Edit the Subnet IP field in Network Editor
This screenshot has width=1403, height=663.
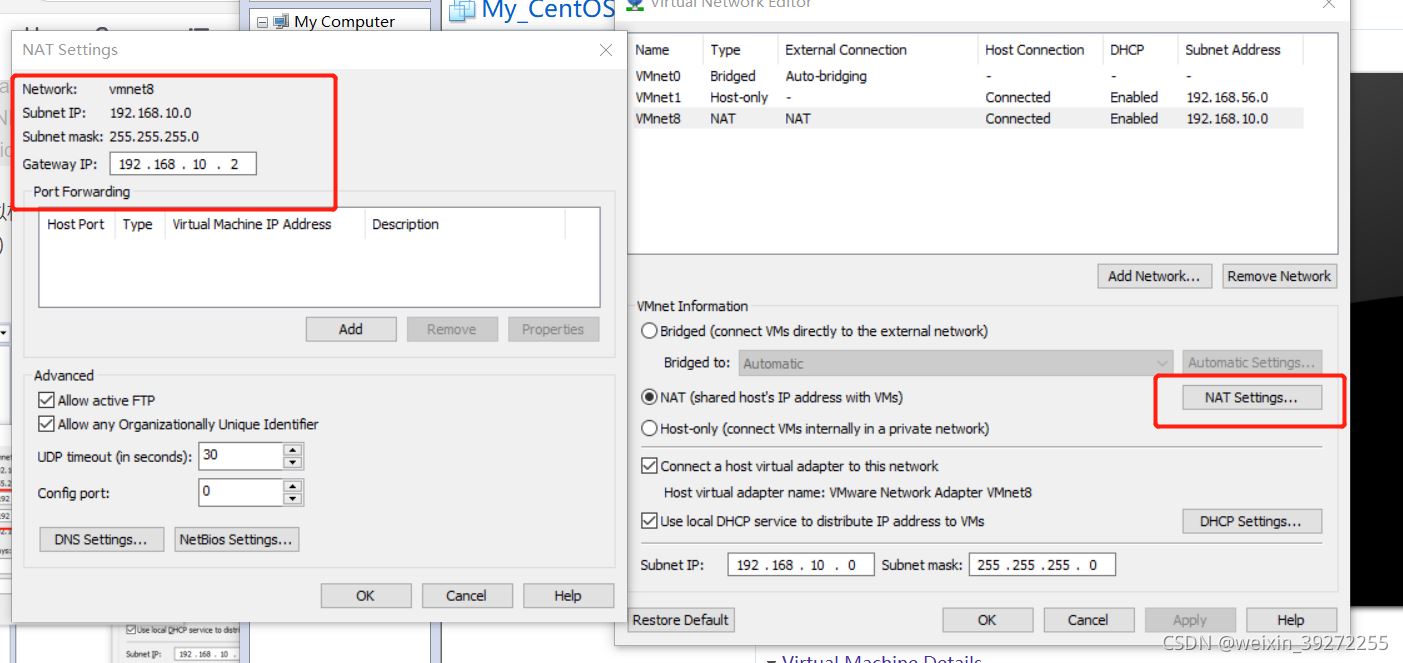[x=801, y=565]
